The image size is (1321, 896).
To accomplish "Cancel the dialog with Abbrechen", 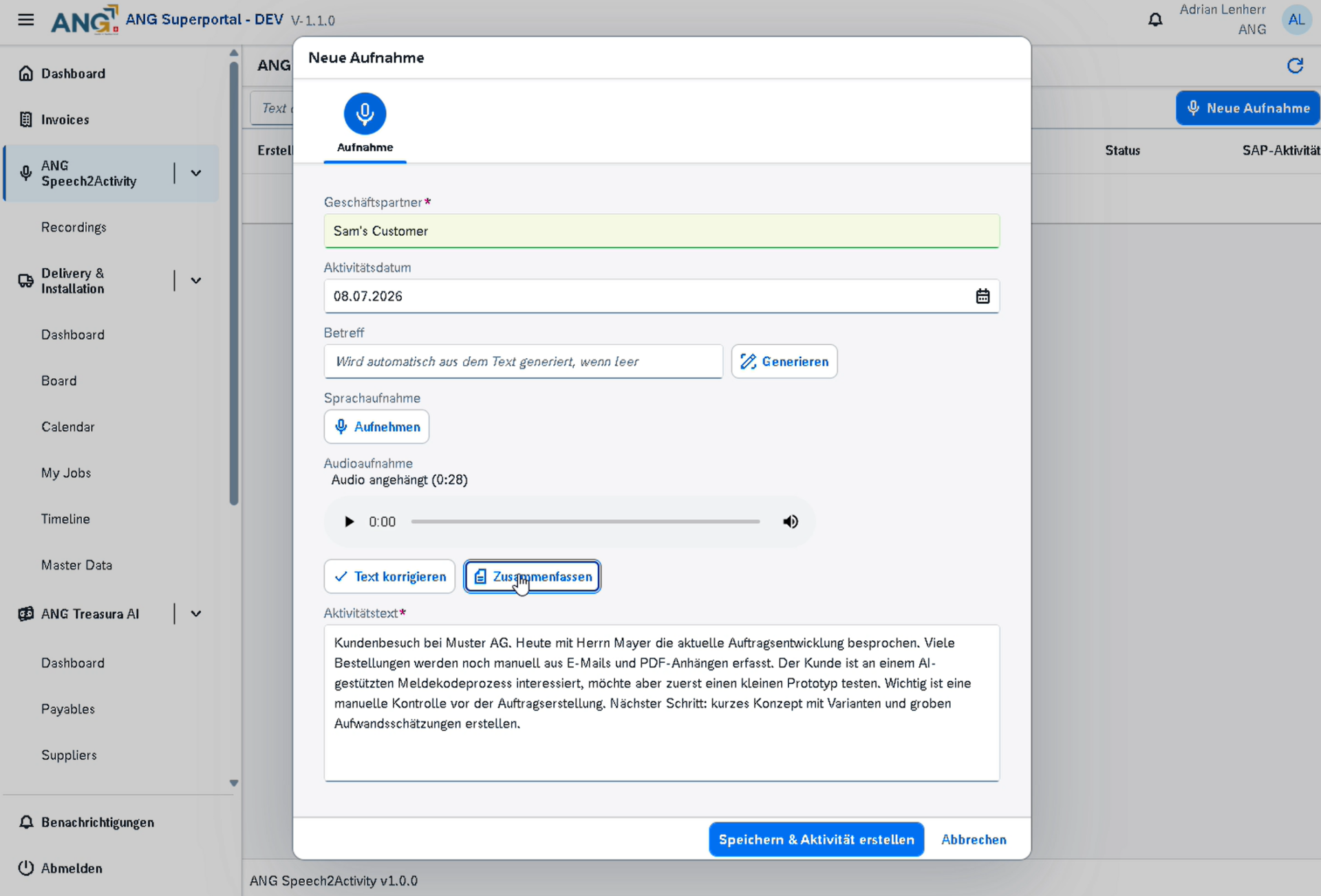I will 974,839.
